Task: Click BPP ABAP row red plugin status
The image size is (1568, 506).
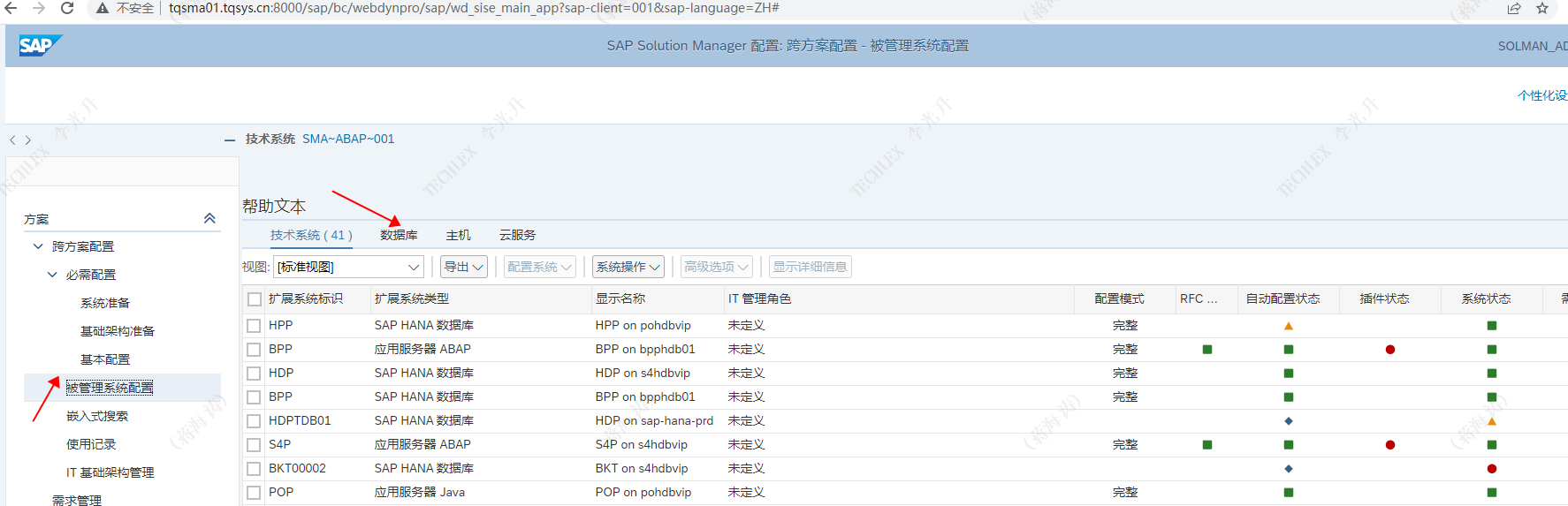Action: pos(1390,350)
